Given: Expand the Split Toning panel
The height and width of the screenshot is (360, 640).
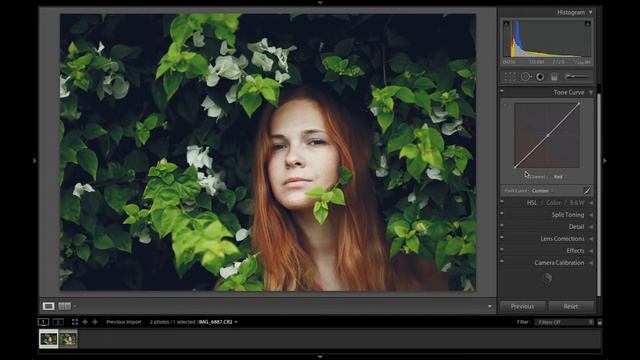Looking at the screenshot, I should (x=591, y=215).
